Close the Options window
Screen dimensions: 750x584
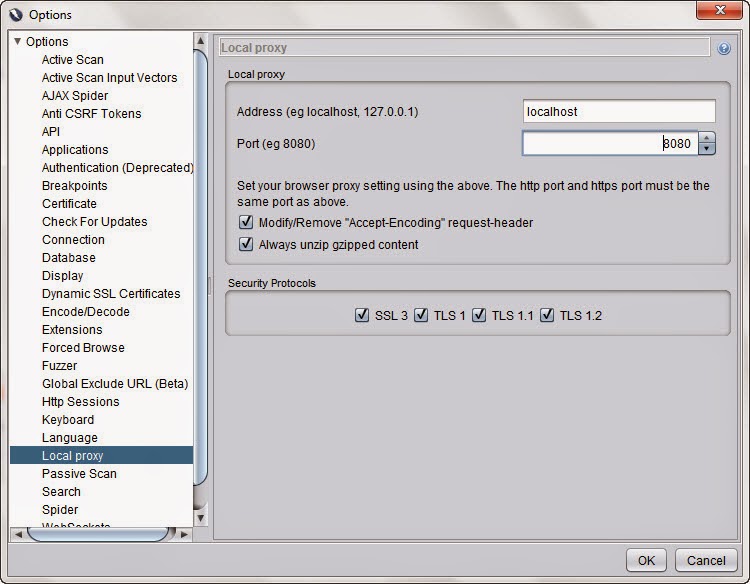coord(719,10)
